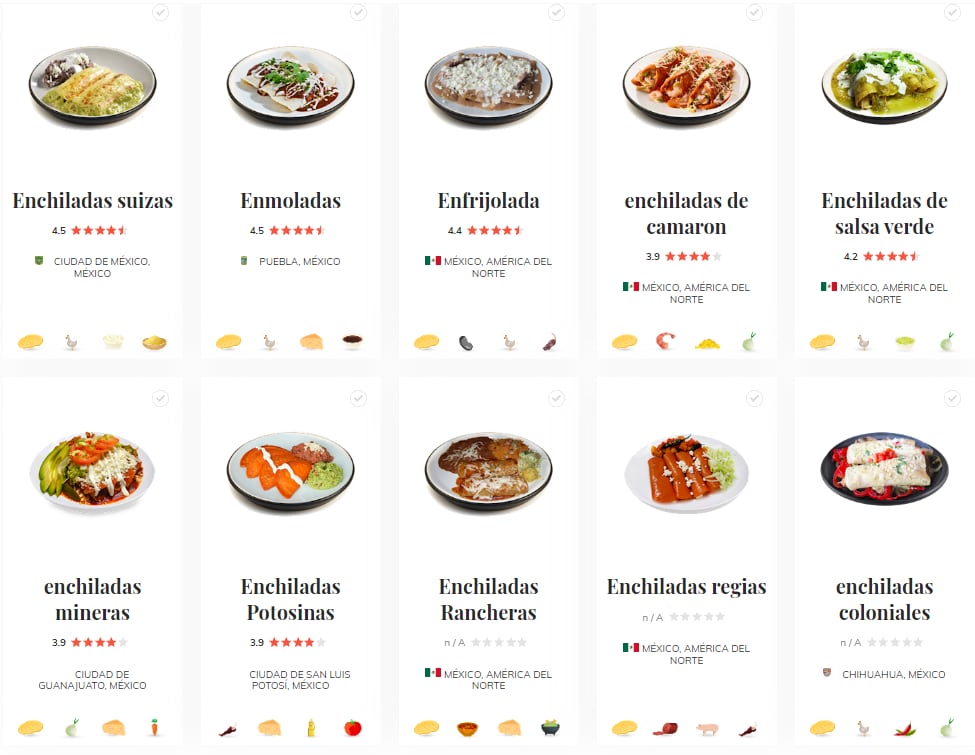Open the Enchiladas regias recipe link
This screenshot has height=755, width=975.
click(x=685, y=587)
